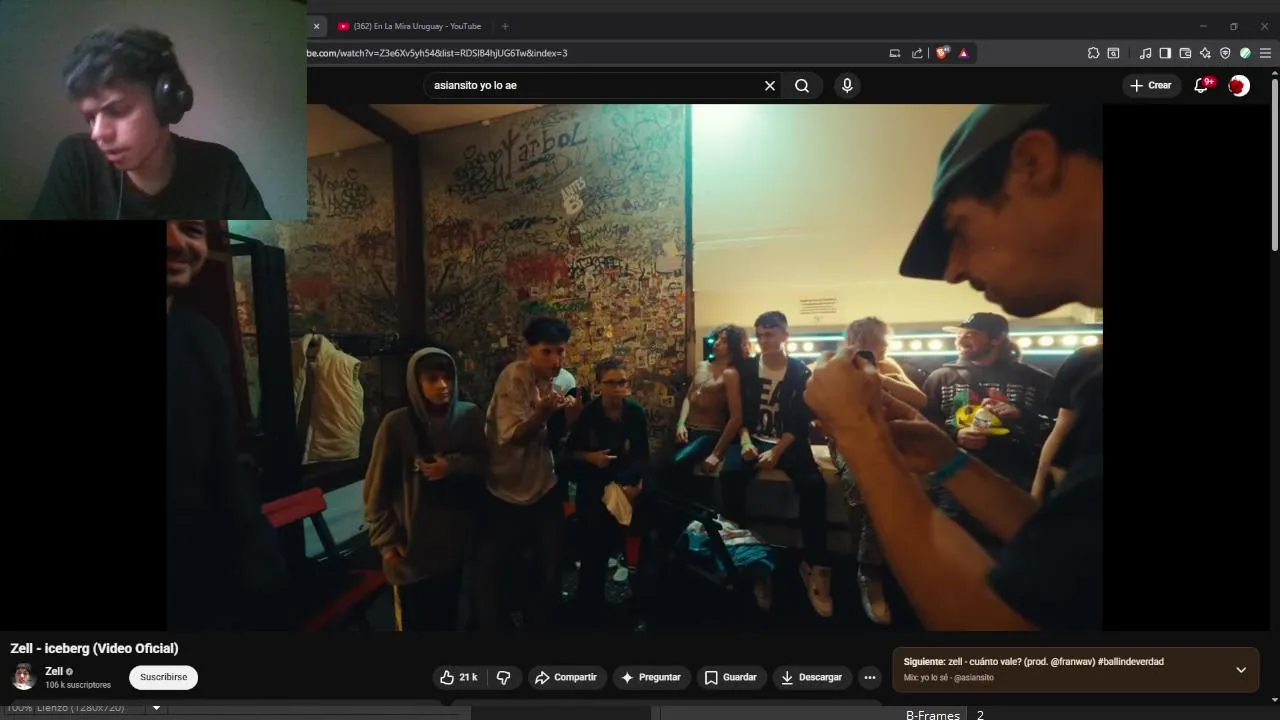The image size is (1280, 720).
Task: Click the Compartir button
Action: coord(566,678)
